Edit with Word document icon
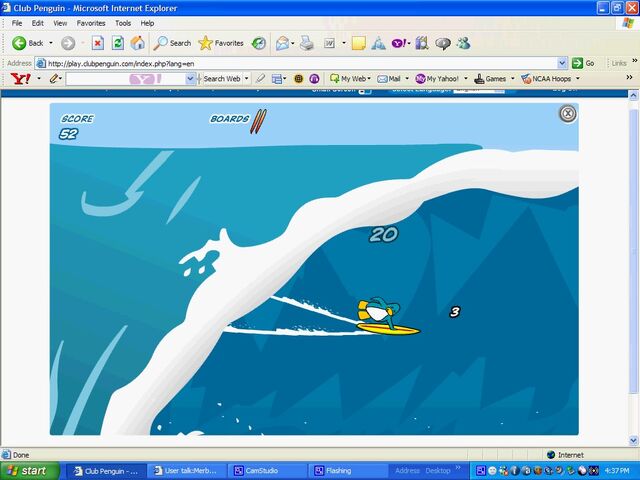Image resolution: width=640 pixels, height=480 pixels. pyautogui.click(x=329, y=43)
